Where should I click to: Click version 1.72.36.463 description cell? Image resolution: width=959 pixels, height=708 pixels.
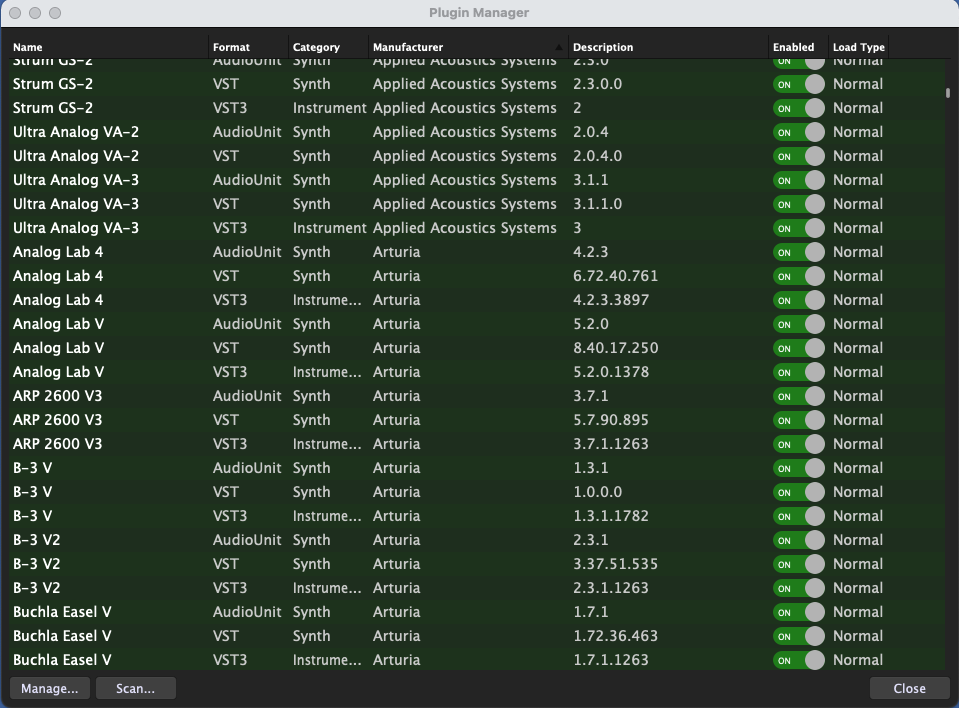pos(615,636)
